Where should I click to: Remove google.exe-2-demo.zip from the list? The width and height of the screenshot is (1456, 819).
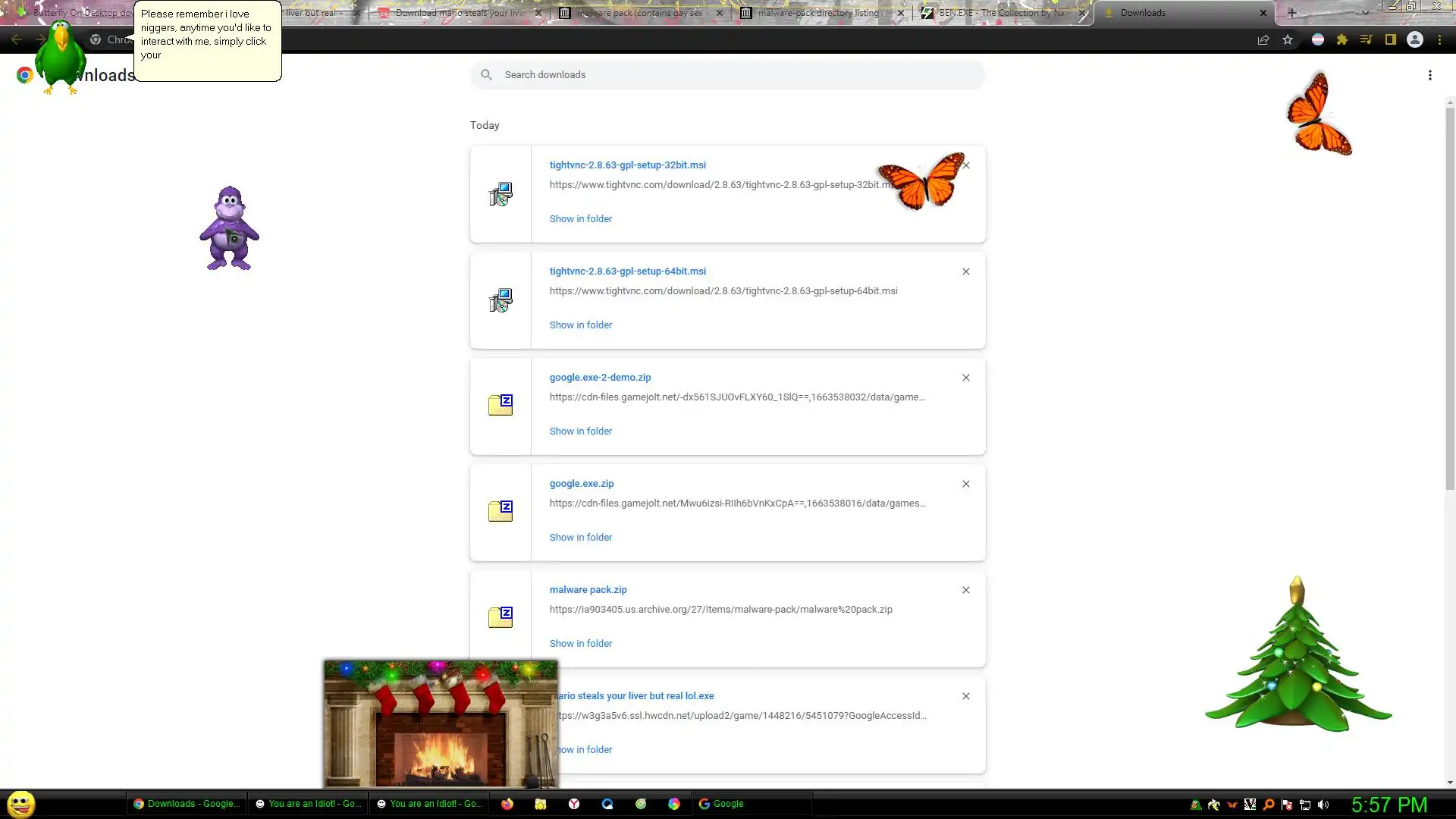965,378
